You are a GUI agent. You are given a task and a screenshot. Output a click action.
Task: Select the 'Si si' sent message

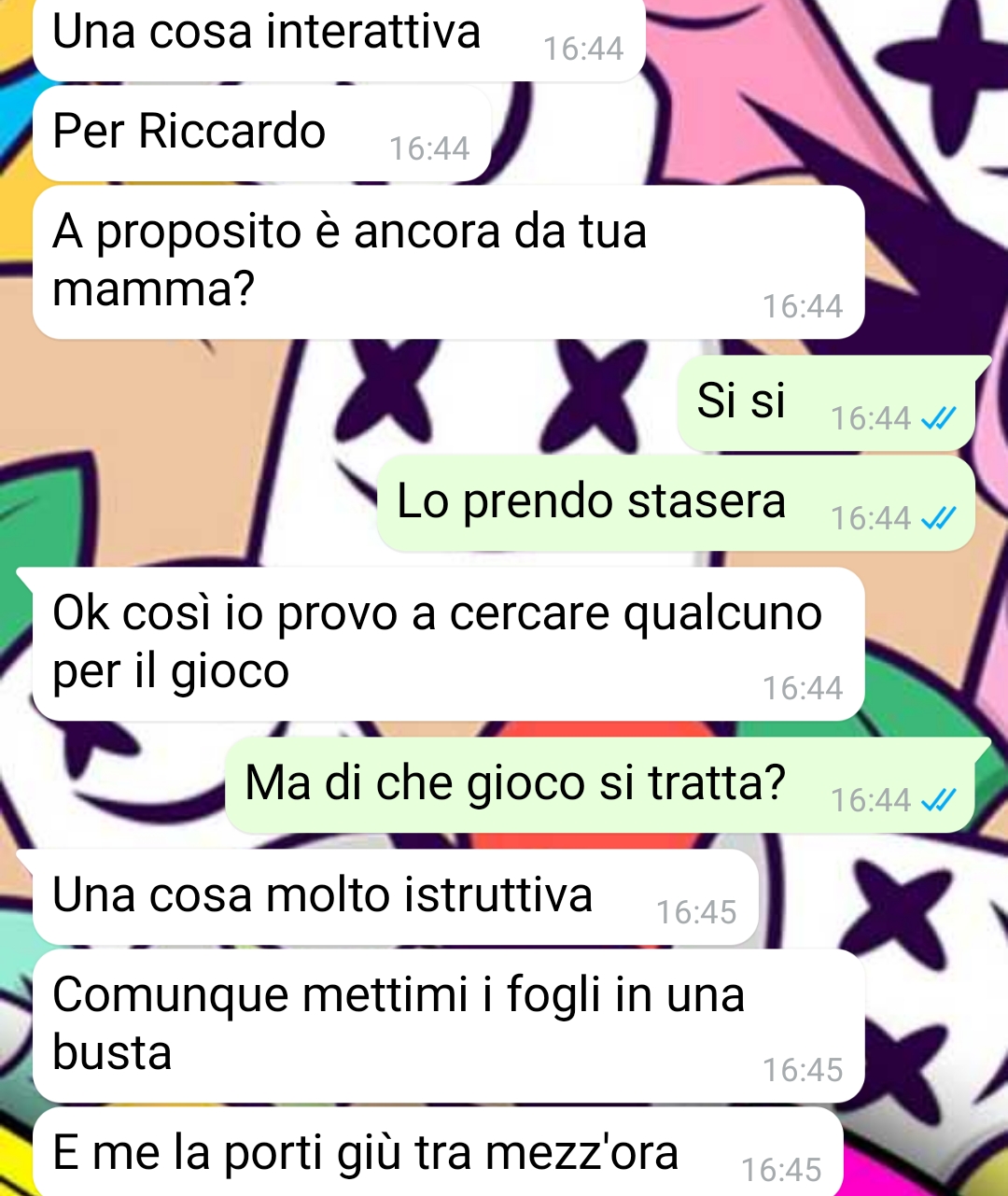pos(826,403)
